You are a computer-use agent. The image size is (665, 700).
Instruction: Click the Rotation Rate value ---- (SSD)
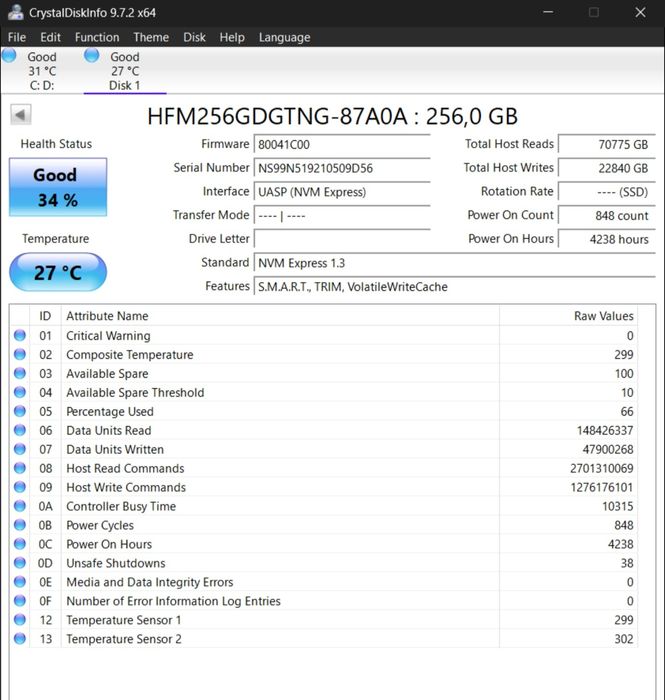click(x=607, y=192)
